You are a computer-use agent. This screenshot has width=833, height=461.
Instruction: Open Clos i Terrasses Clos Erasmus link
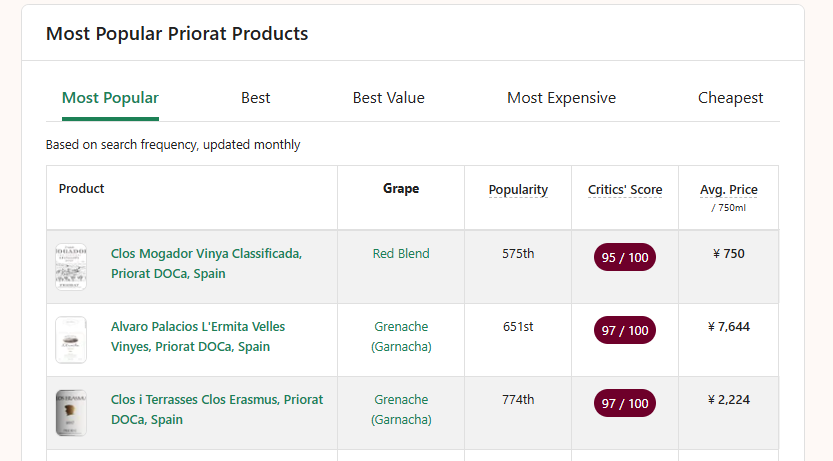pyautogui.click(x=217, y=410)
